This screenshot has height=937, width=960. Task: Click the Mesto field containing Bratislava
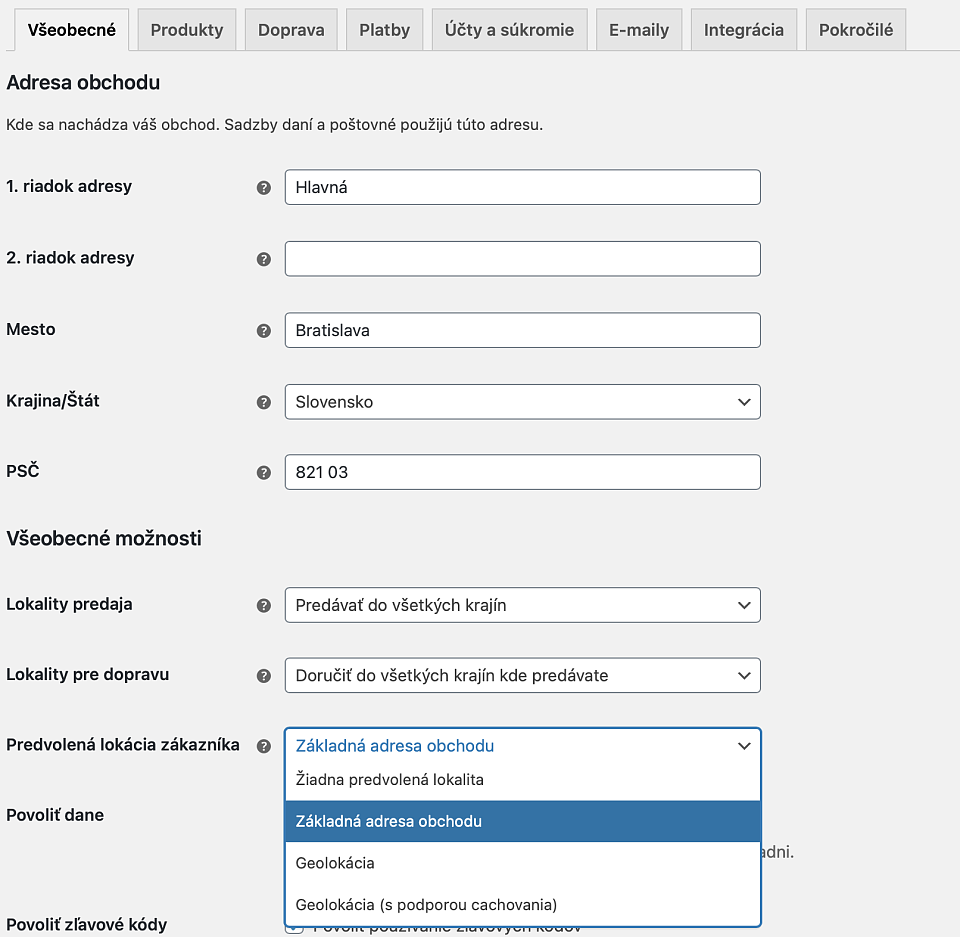522,330
